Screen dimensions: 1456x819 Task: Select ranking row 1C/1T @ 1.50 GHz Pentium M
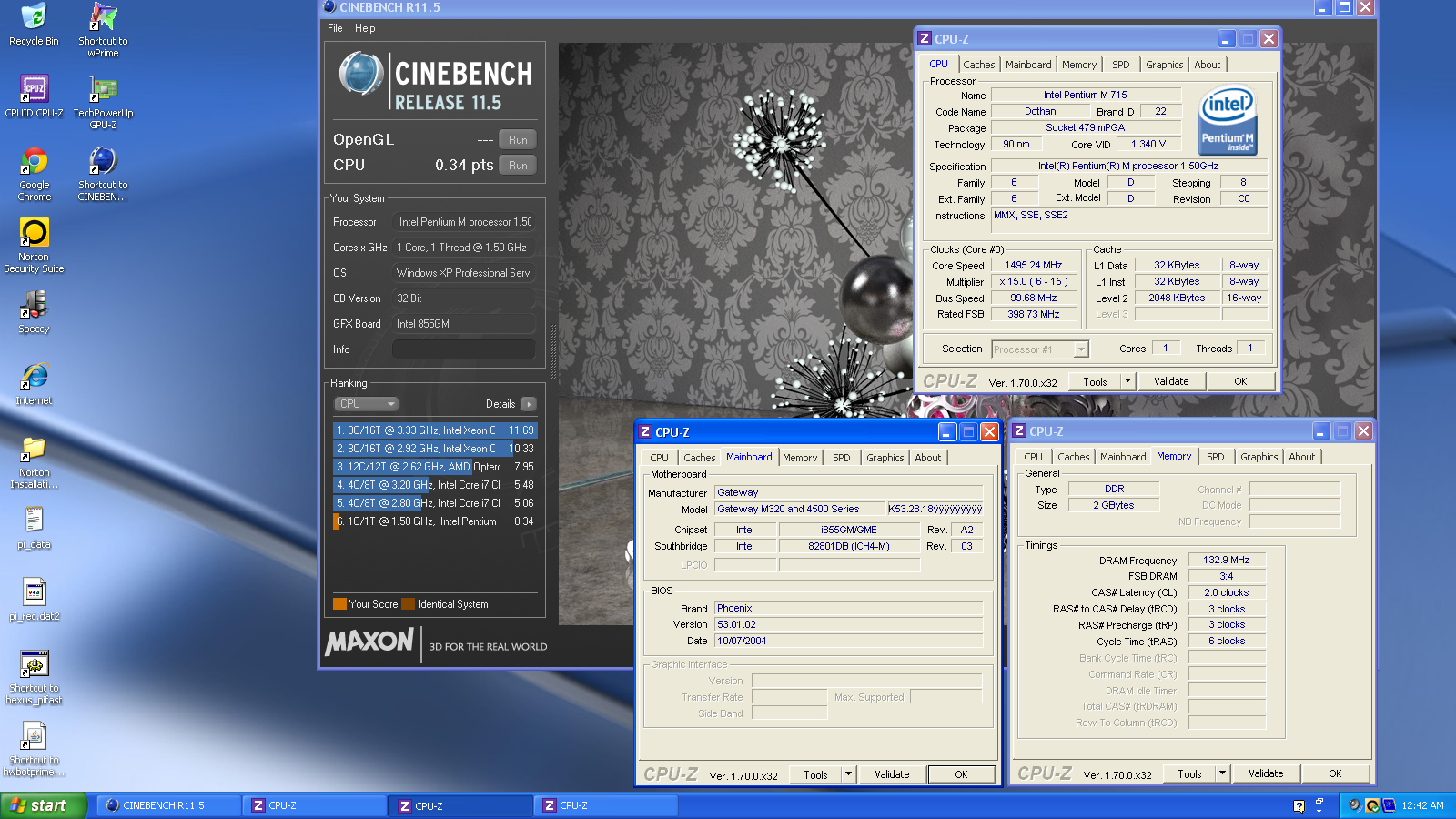pyautogui.click(x=435, y=521)
